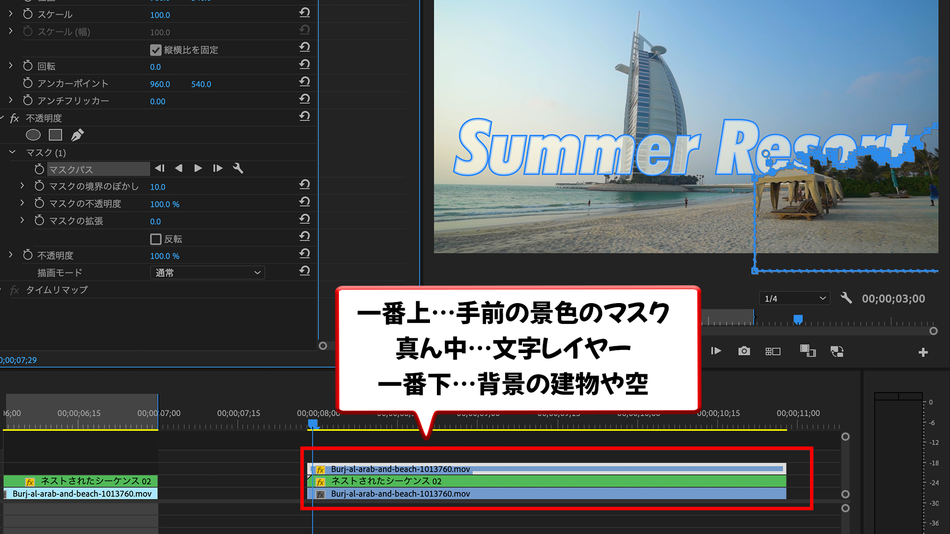
Task: Enable the 反転 mask checkbox
Action: pos(156,239)
